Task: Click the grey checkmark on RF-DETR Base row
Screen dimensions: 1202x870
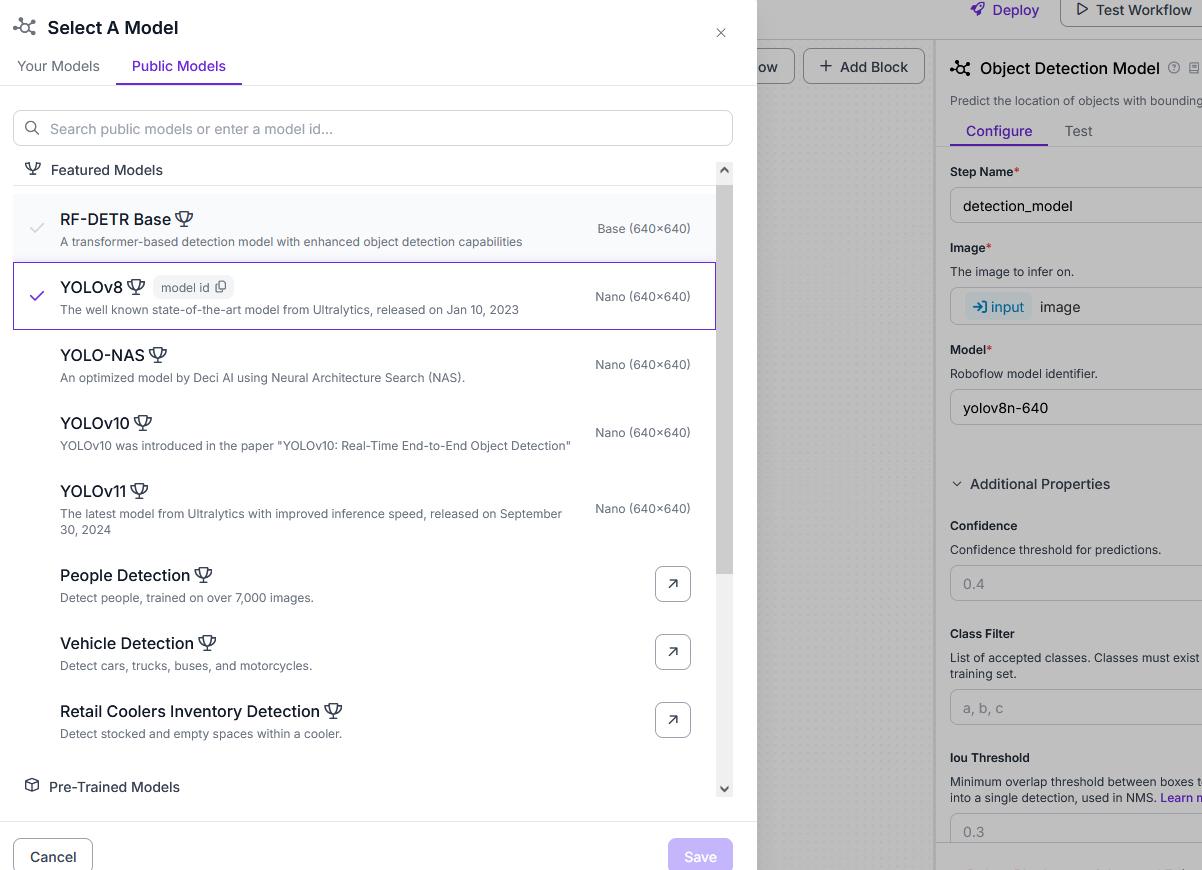Action: coord(37,228)
